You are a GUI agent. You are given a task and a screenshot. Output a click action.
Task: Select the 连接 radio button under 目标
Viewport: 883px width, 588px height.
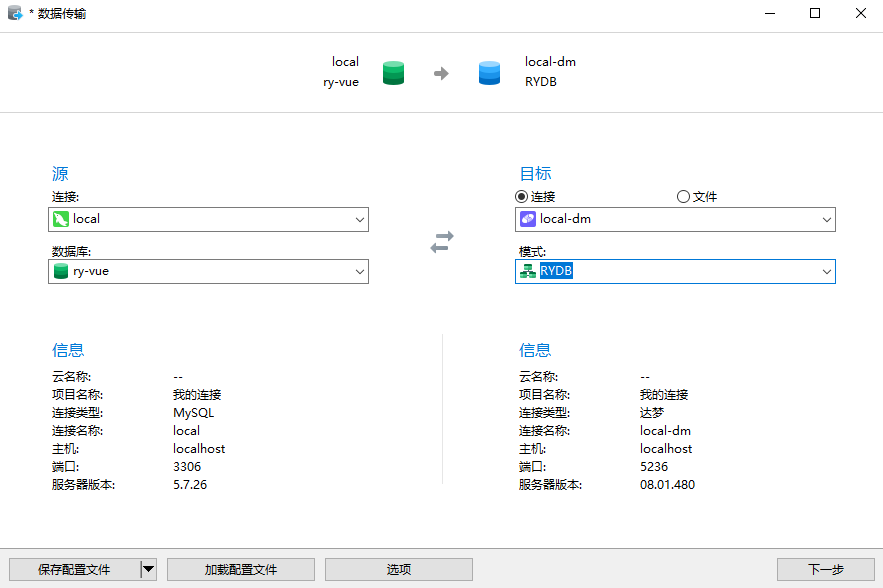(x=517, y=196)
